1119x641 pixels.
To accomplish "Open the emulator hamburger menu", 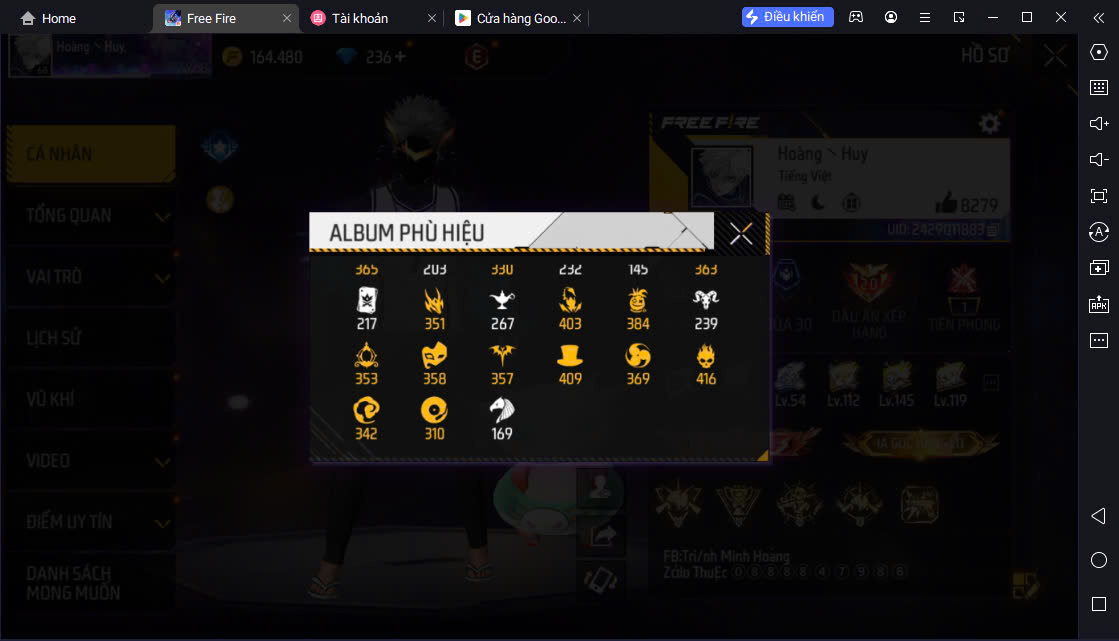I will [x=925, y=17].
